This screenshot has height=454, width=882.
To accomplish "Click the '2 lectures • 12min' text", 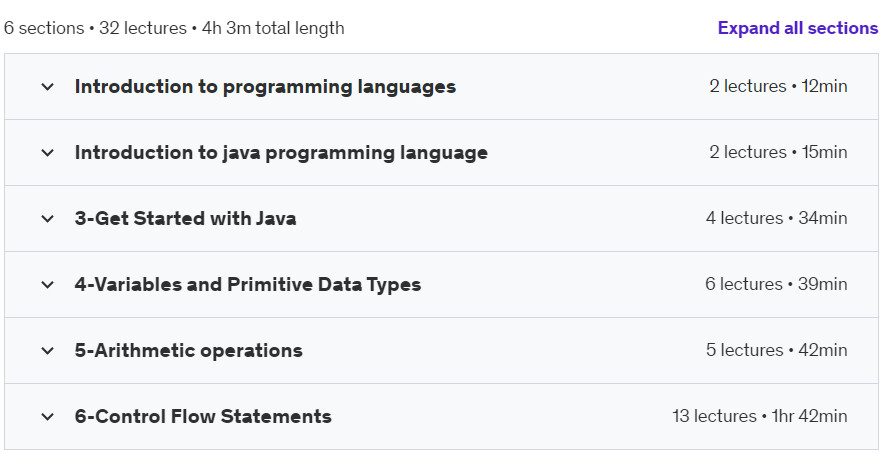I will 778,86.
